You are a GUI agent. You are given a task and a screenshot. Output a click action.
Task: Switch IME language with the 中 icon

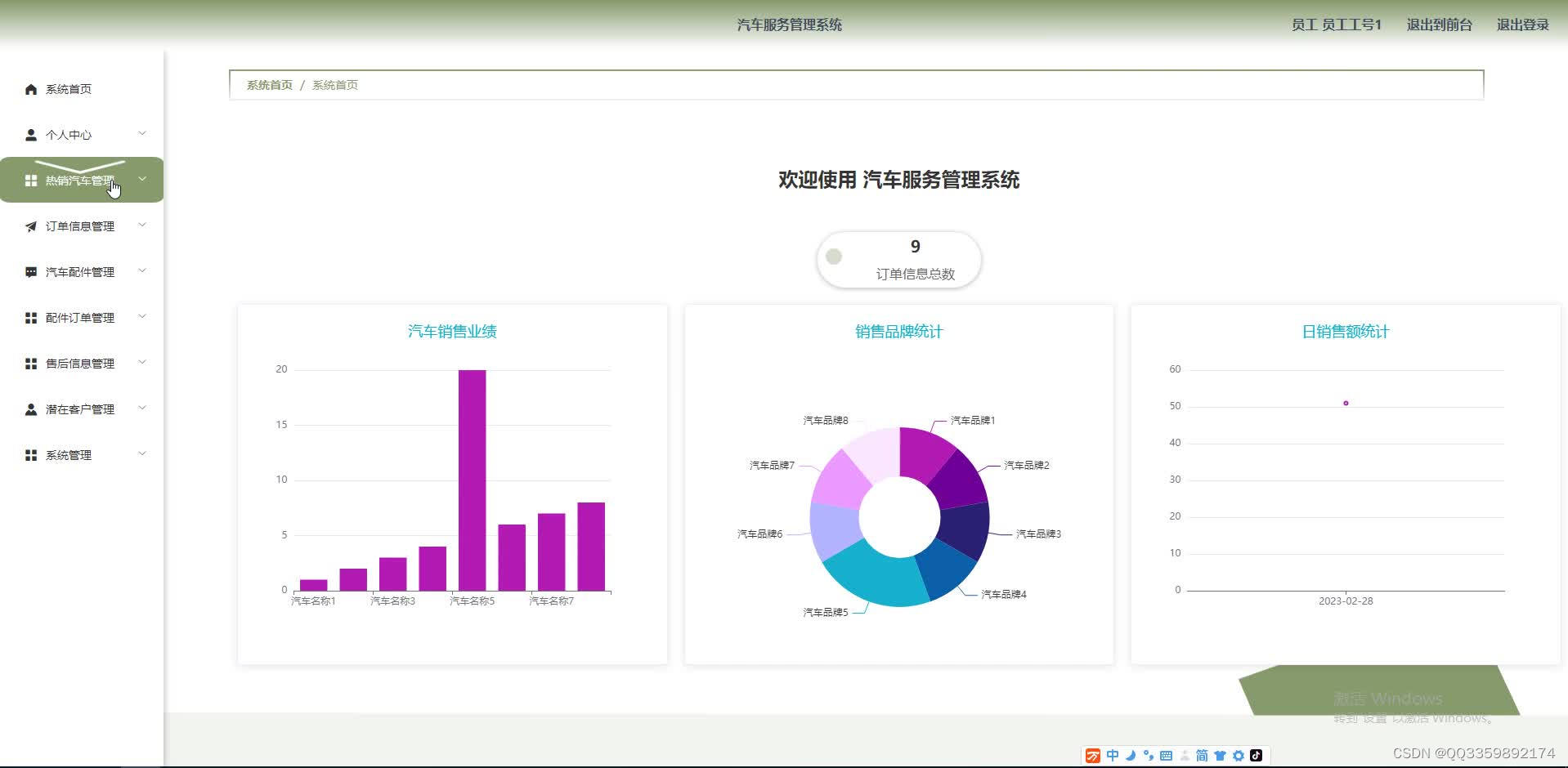(1113, 756)
